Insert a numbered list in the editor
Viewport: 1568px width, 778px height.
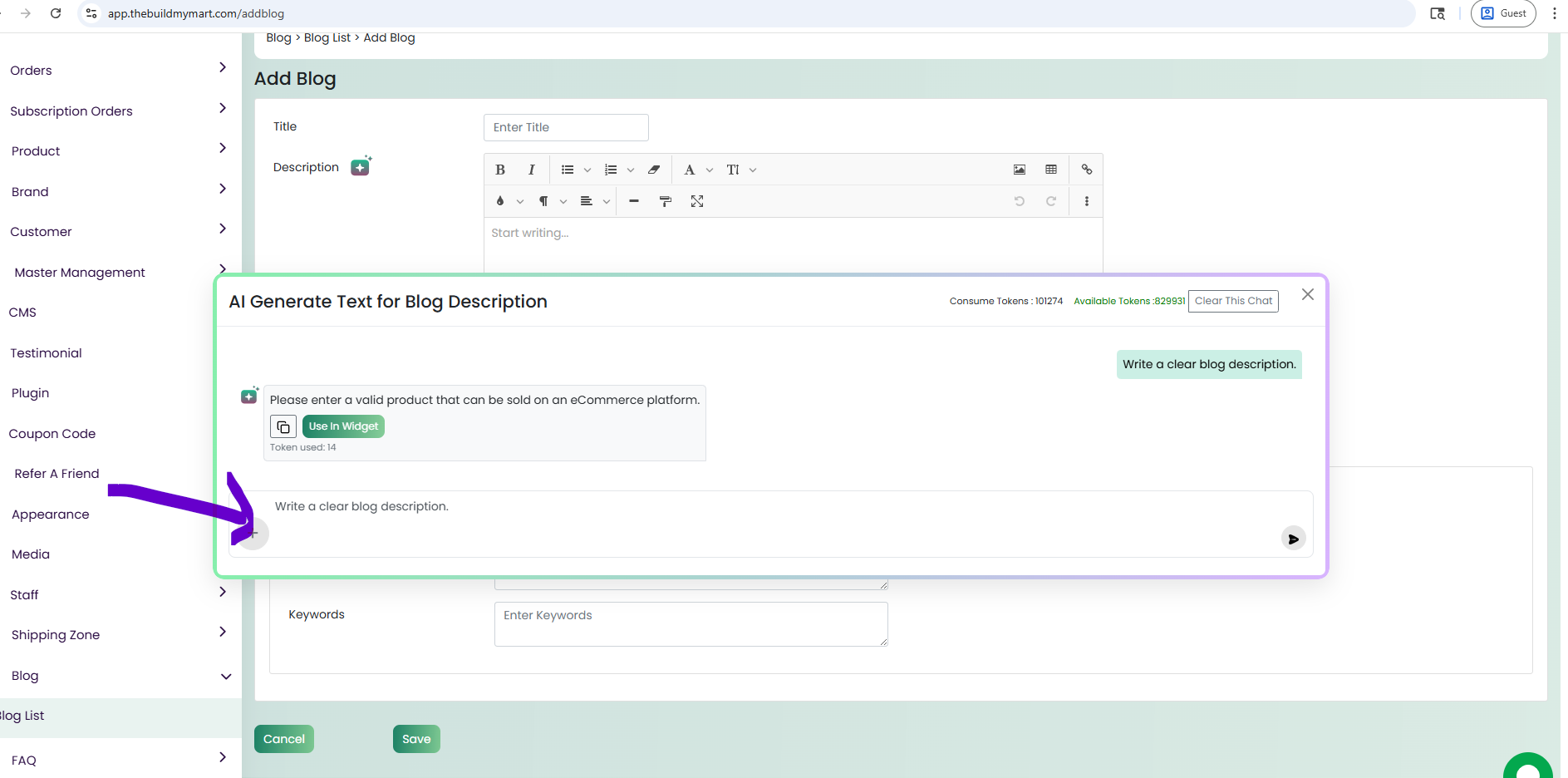[611, 170]
